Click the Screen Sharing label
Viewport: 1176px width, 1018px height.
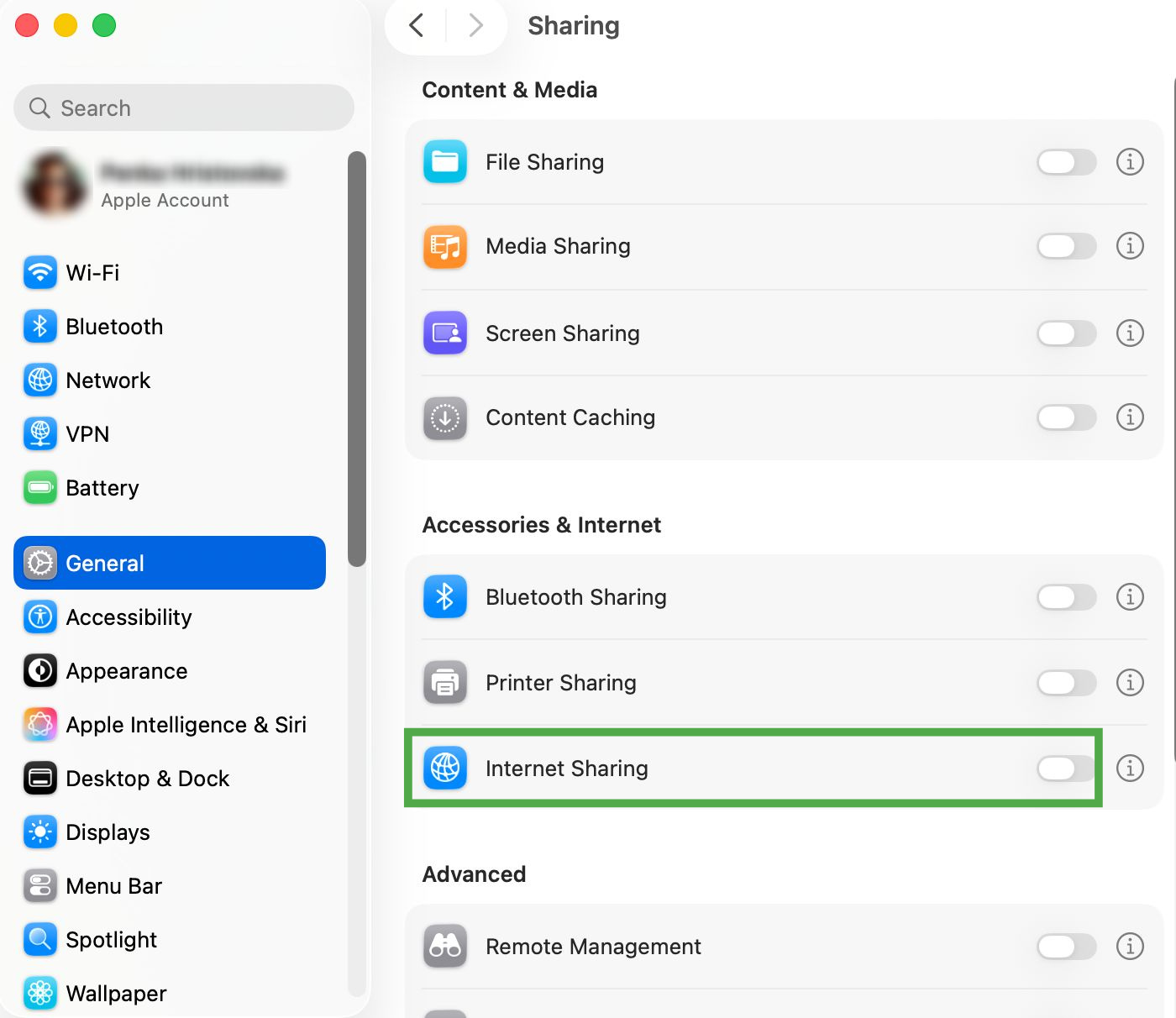tap(563, 333)
